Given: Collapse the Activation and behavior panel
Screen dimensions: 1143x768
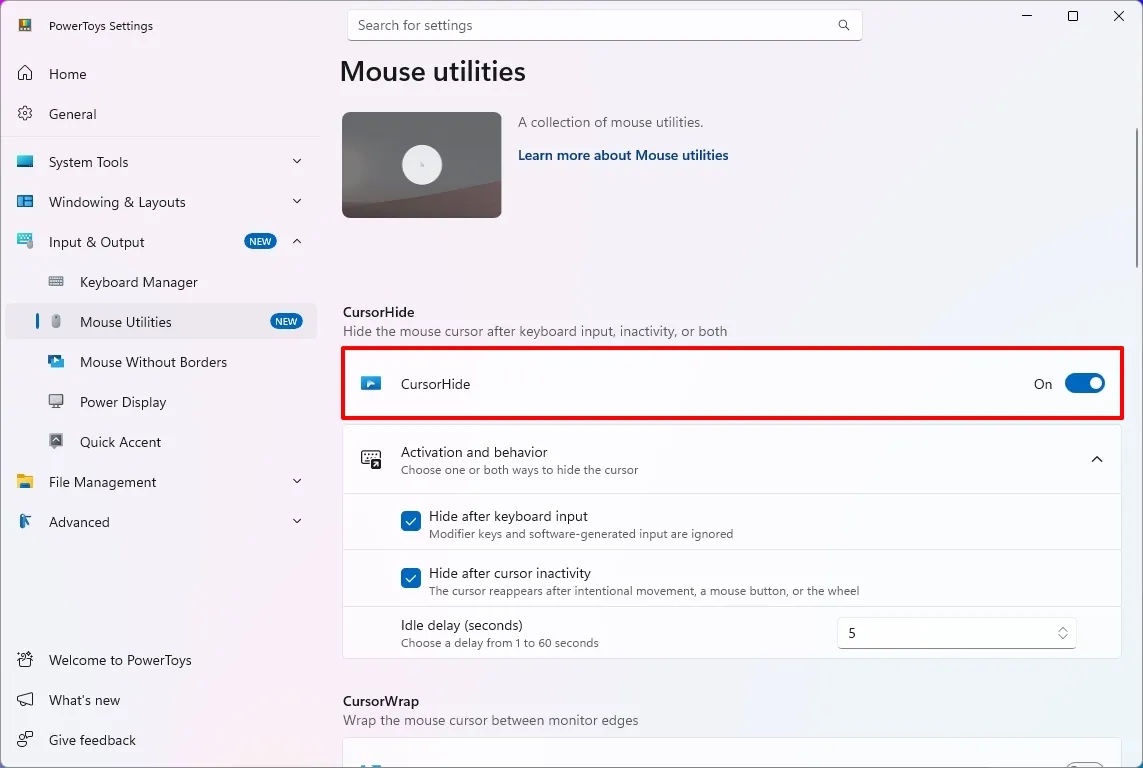Looking at the screenshot, I should (1096, 459).
